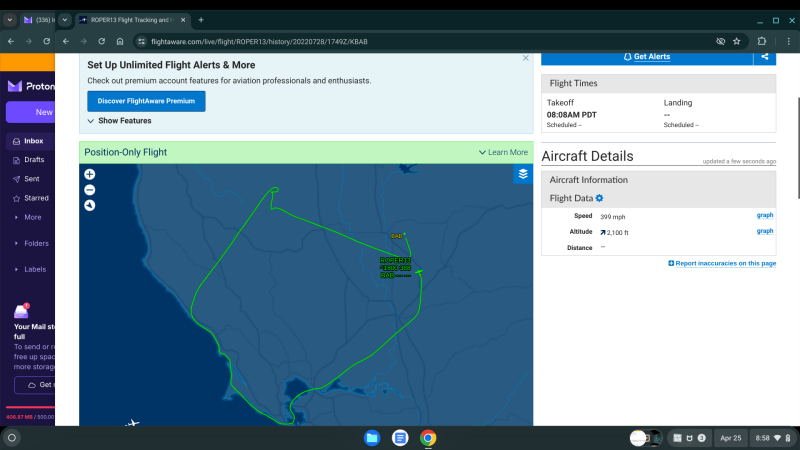Image resolution: width=800 pixels, height=450 pixels.
Task: Open Google Docs from the shelf
Action: pos(400,438)
